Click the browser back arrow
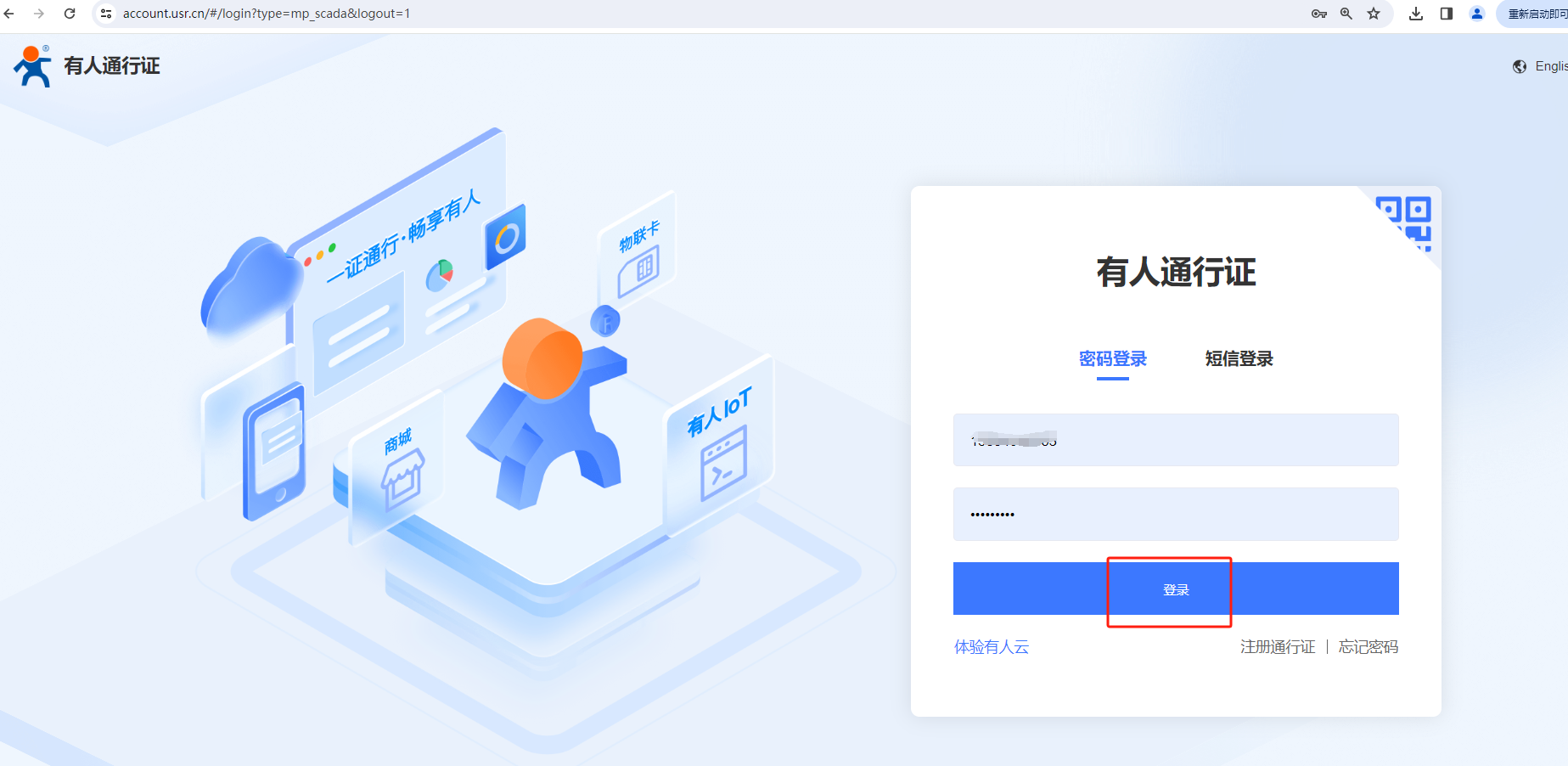The width and height of the screenshot is (1568, 766). [9, 14]
